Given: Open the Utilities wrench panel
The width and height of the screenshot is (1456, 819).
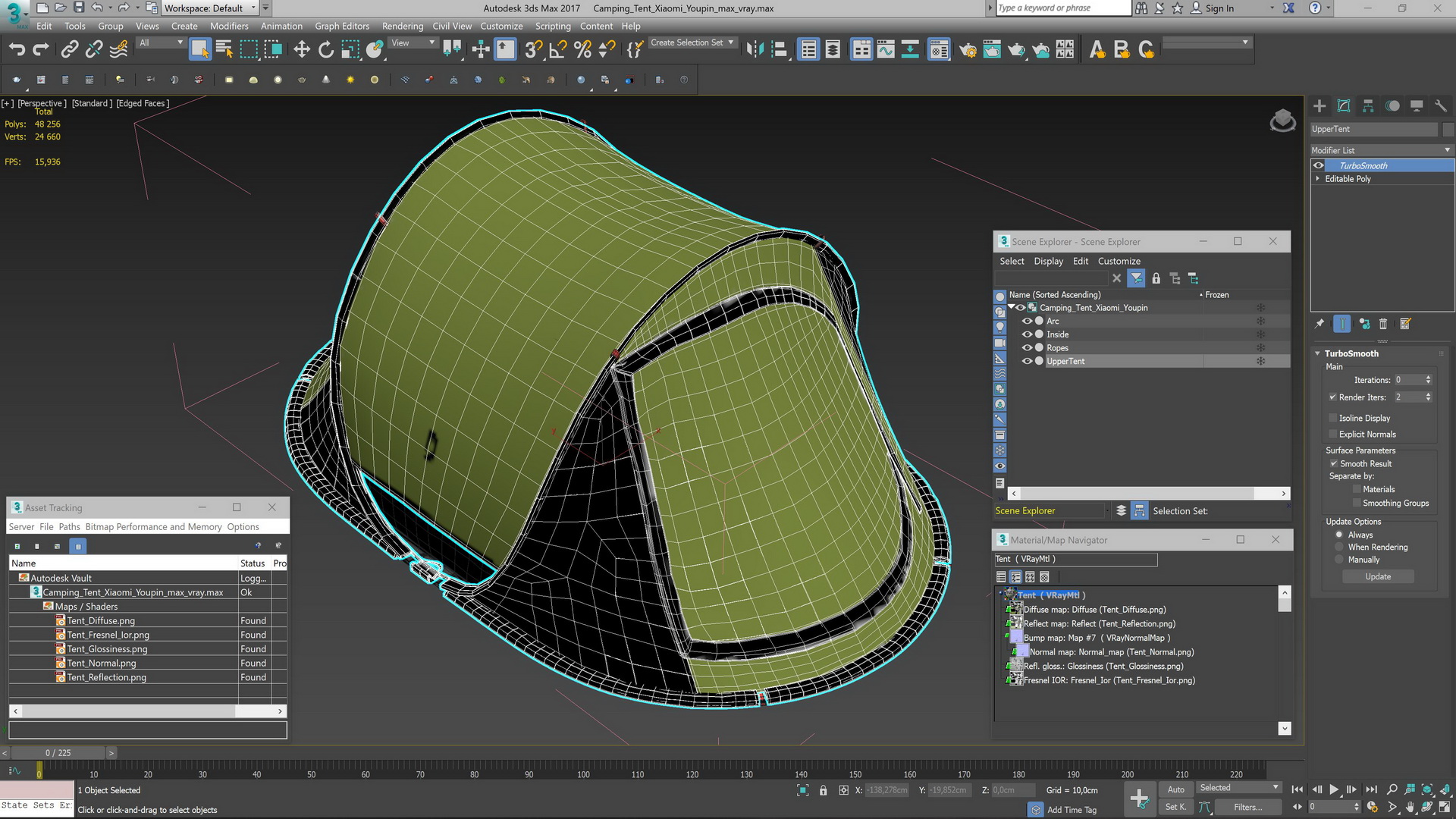Looking at the screenshot, I should coord(1441,106).
